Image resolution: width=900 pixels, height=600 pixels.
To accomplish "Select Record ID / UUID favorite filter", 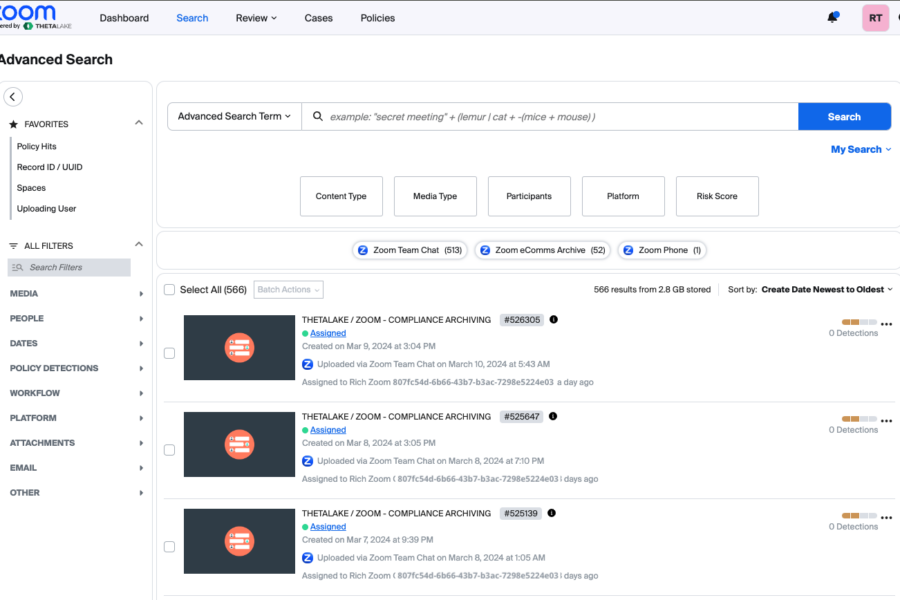I will [x=50, y=167].
